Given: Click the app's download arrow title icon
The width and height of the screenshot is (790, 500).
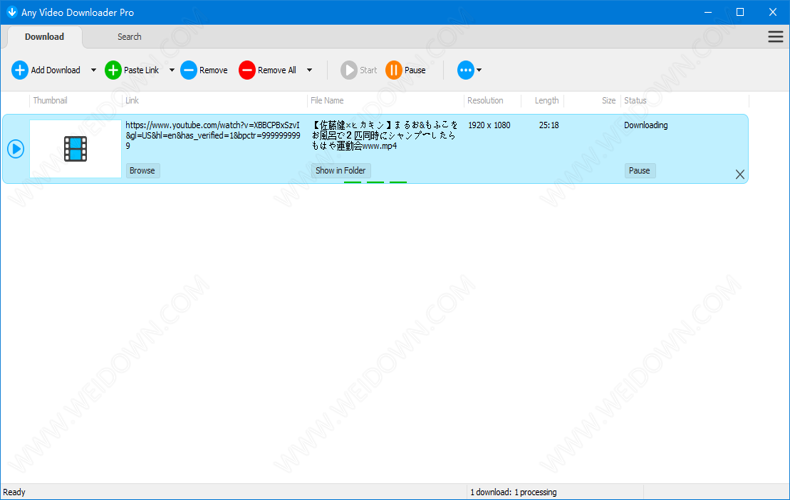Looking at the screenshot, I should pos(12,12).
